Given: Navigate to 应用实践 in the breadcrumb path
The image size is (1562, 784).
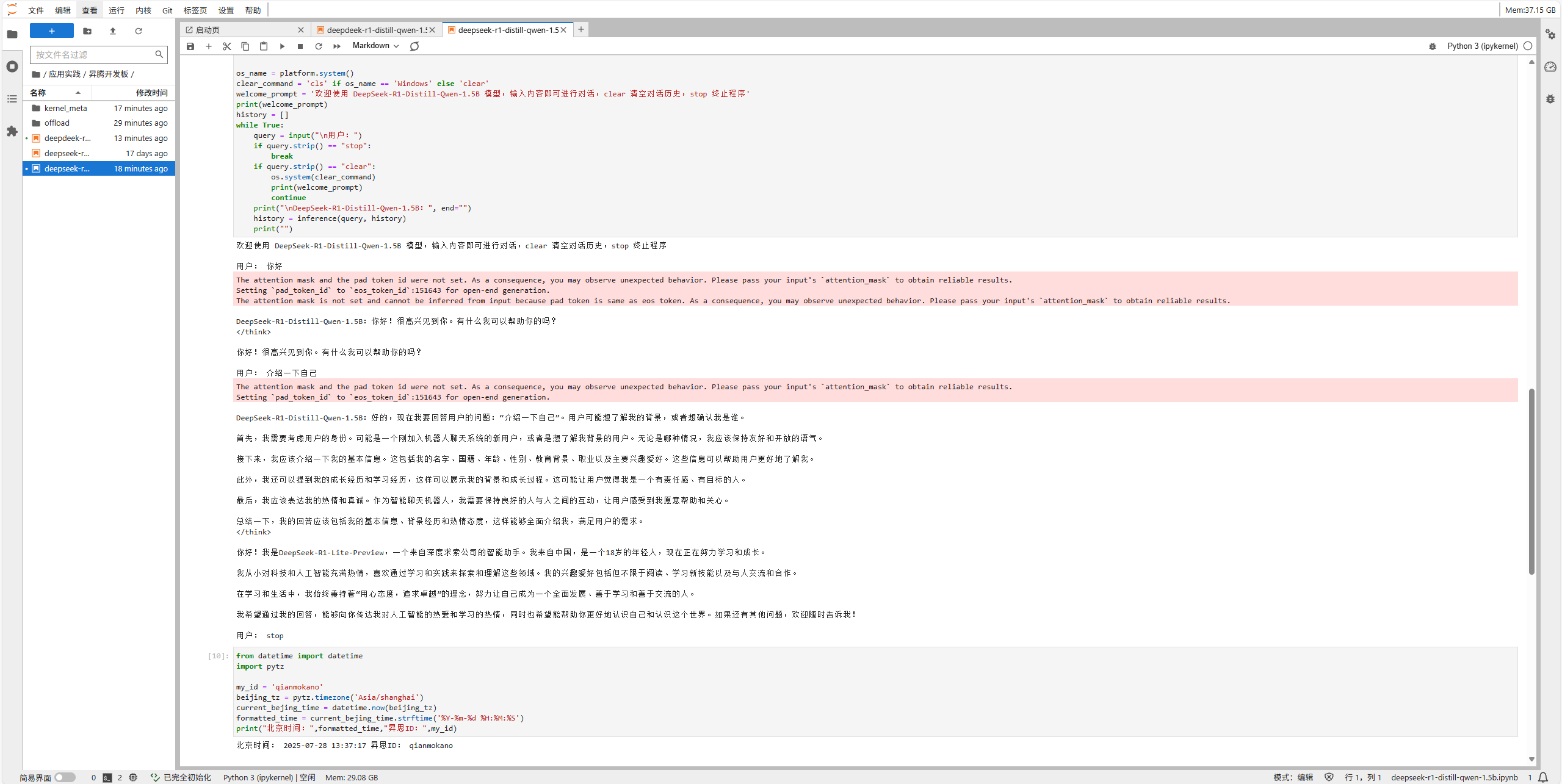Looking at the screenshot, I should (x=64, y=74).
